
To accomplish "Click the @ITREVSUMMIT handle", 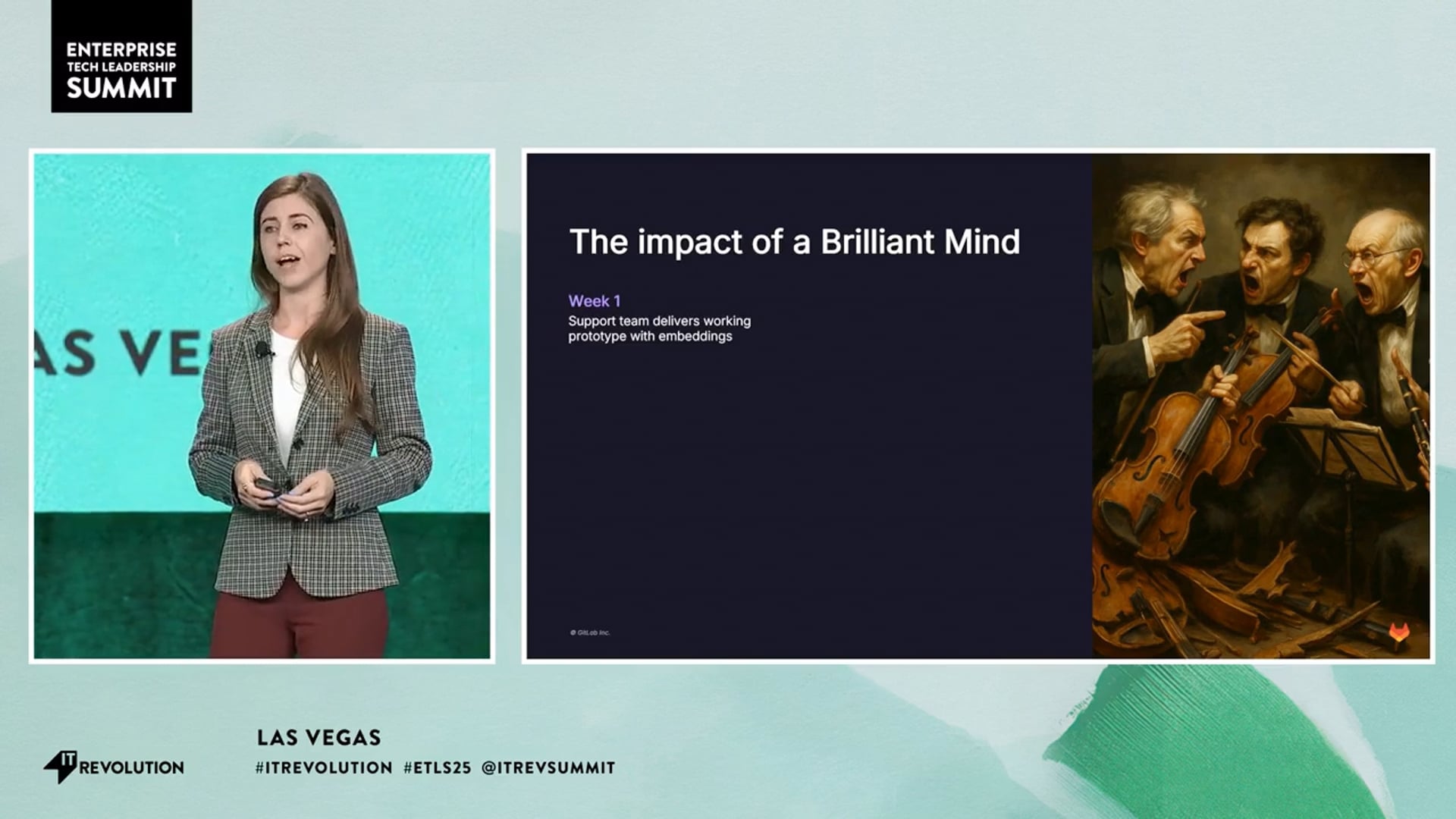I will click(548, 767).
